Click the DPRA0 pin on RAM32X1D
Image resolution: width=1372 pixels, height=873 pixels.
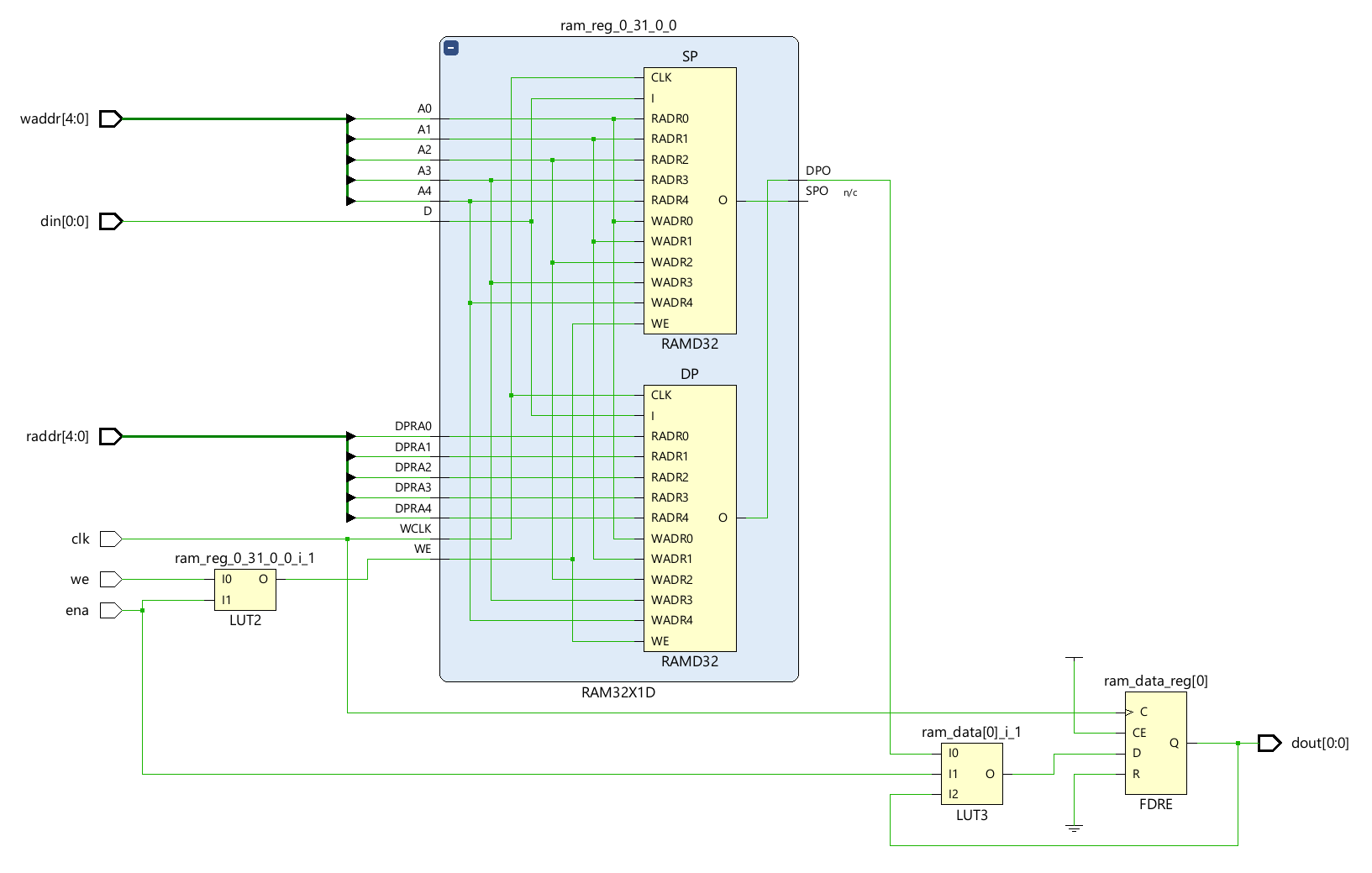pyautogui.click(x=413, y=427)
